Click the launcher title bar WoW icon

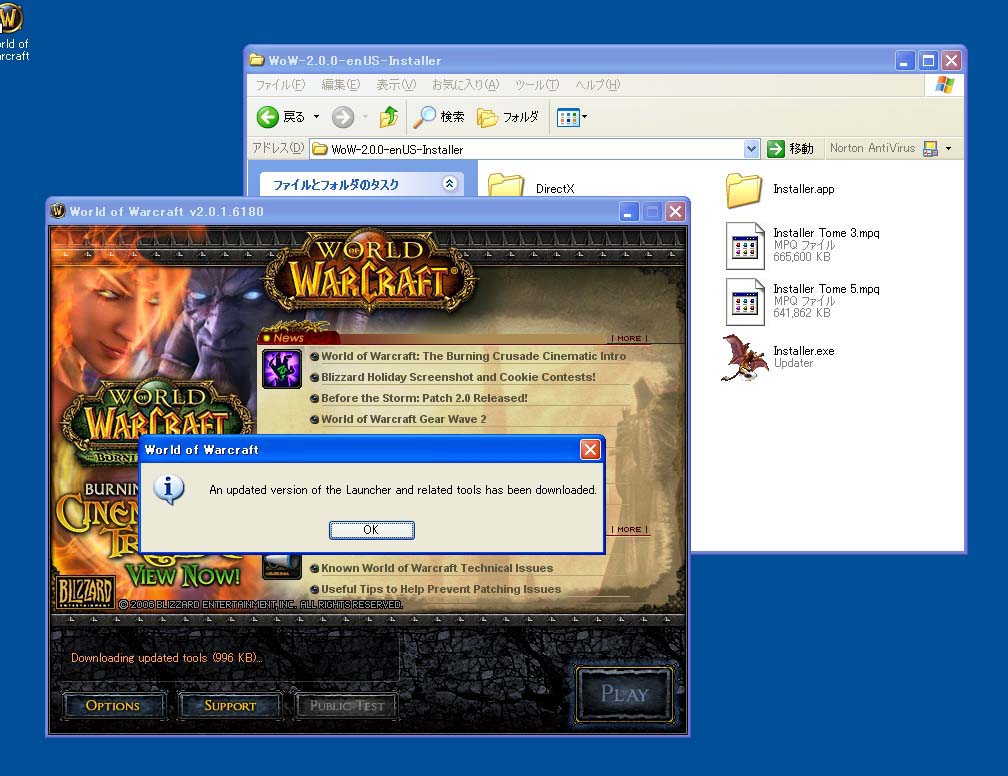(x=58, y=211)
